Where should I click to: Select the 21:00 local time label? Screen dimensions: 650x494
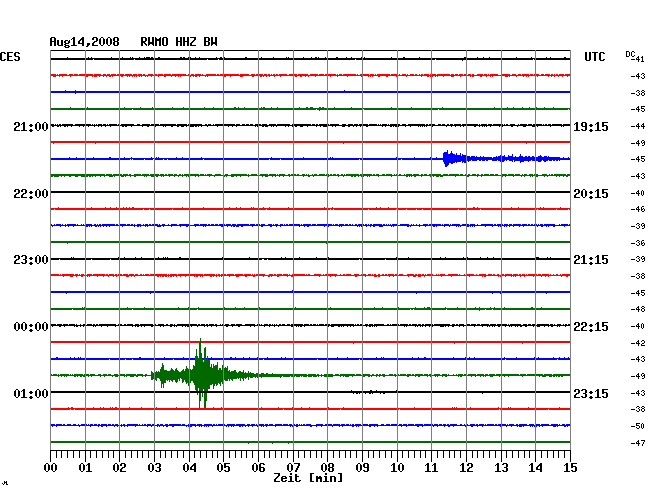coord(31,127)
